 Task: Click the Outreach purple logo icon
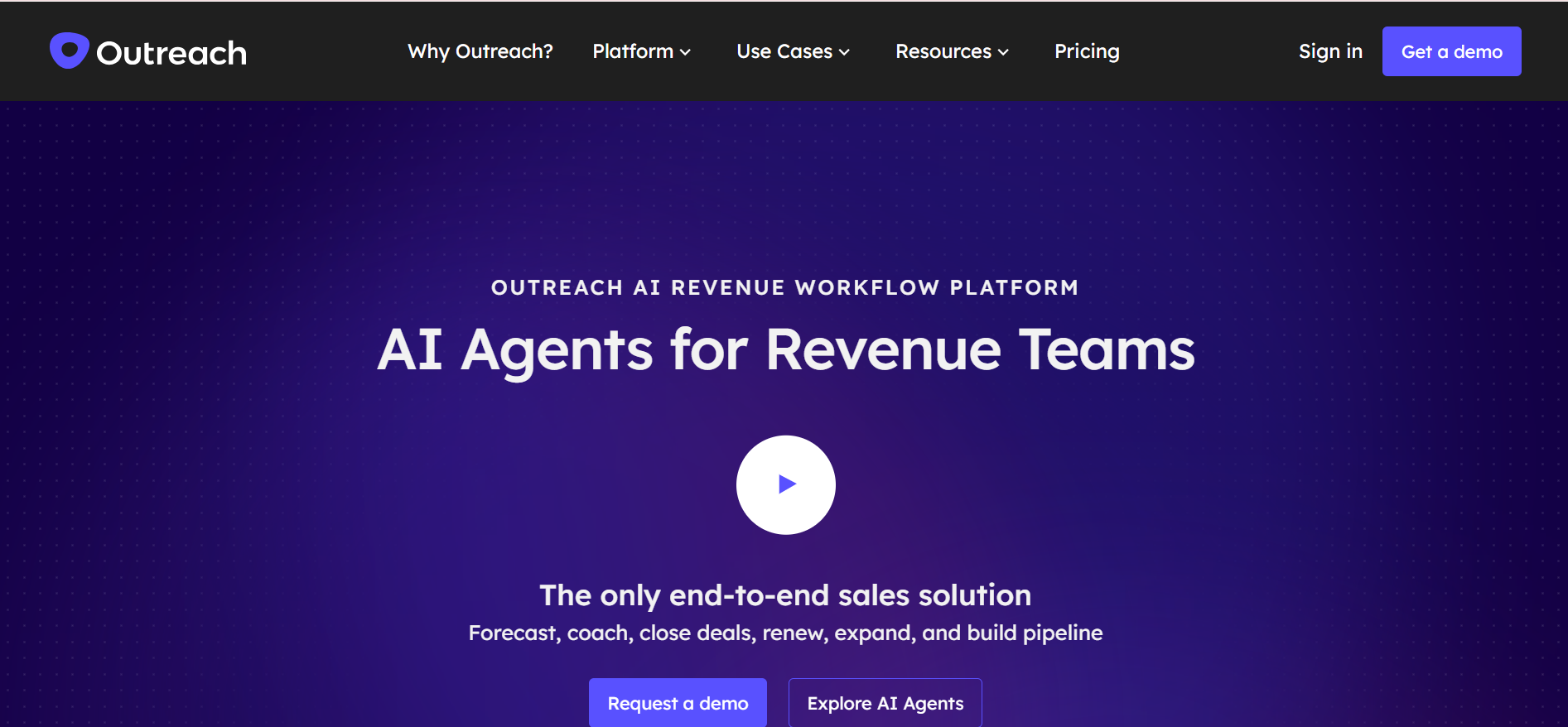pyautogui.click(x=69, y=51)
